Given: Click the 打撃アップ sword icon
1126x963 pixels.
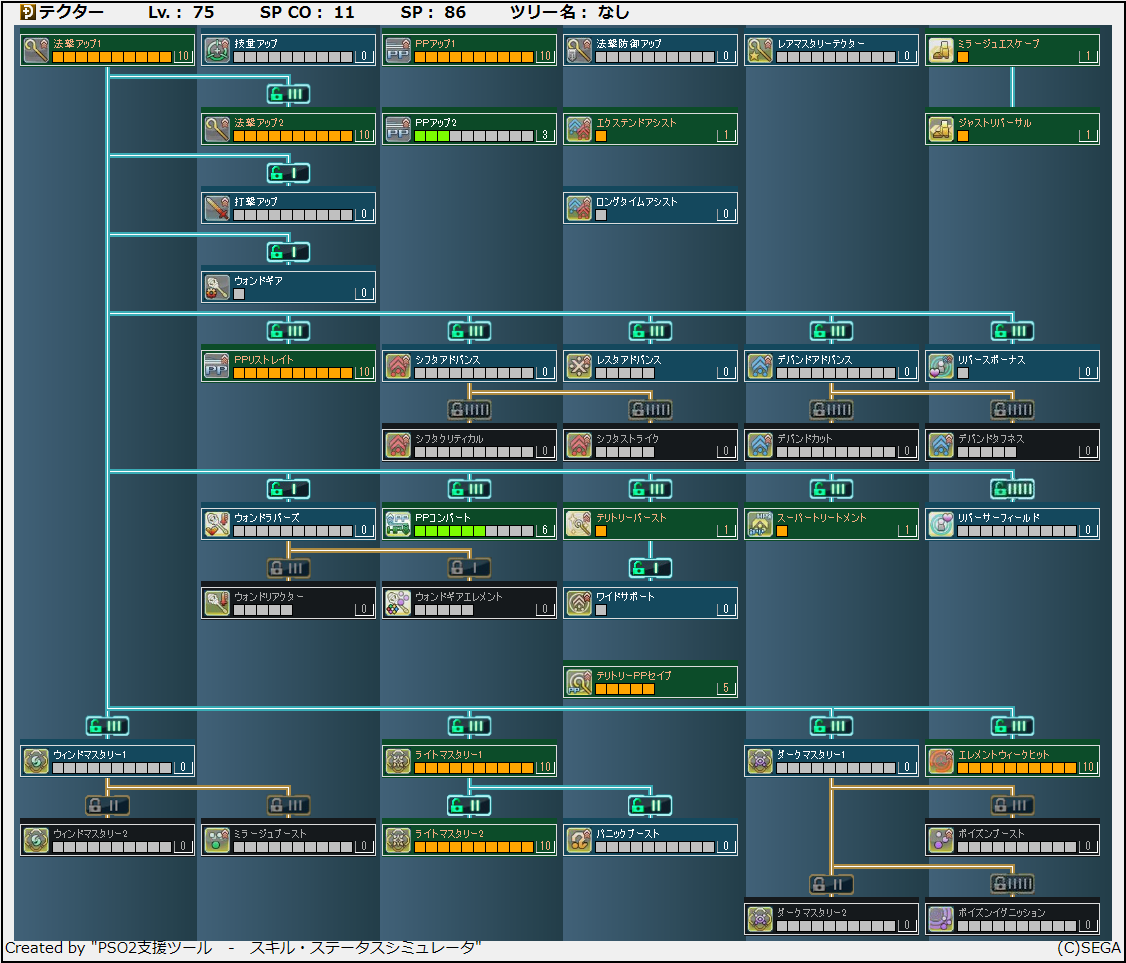Looking at the screenshot, I should click(x=217, y=208).
